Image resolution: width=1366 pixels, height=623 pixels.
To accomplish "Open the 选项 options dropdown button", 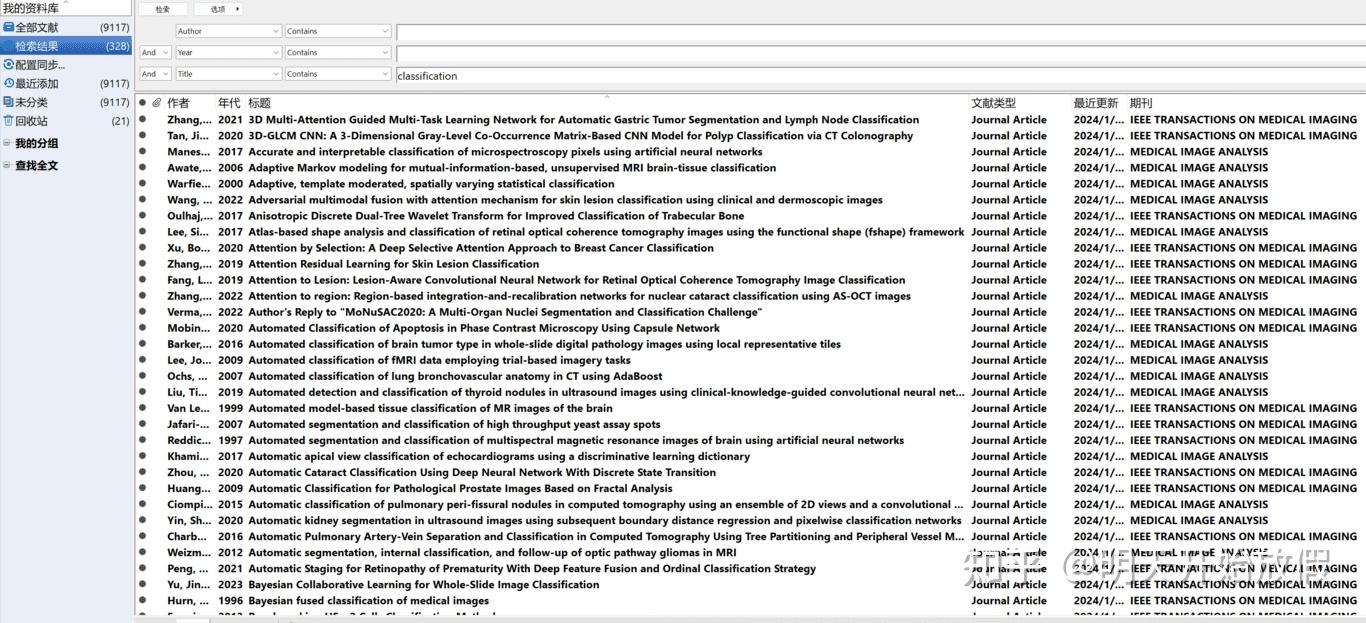I will [x=218, y=9].
